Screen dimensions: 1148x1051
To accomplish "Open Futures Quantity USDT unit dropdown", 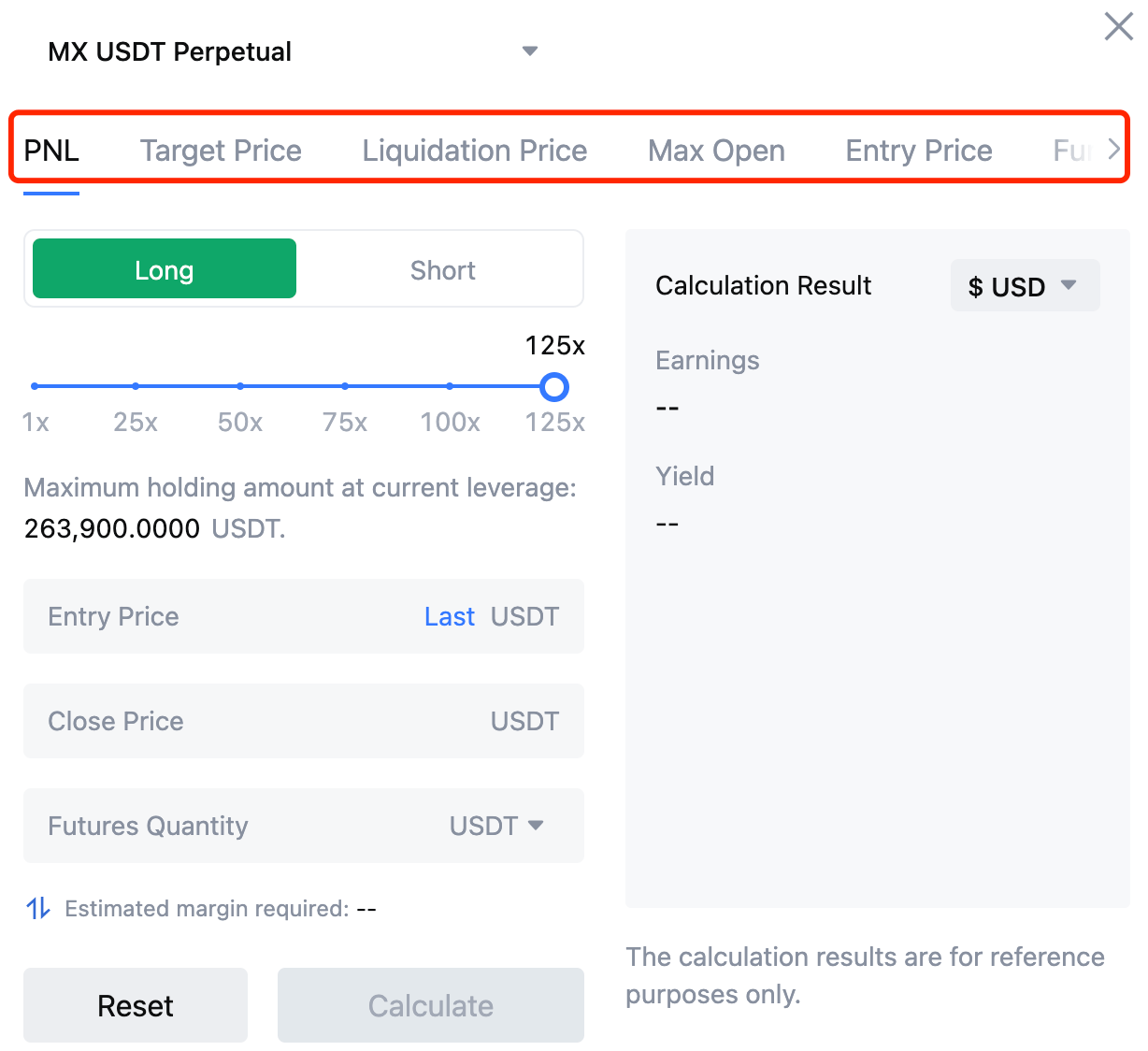I will [496, 826].
